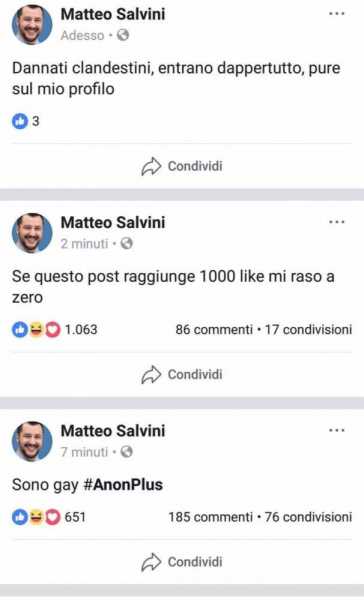The image size is (364, 600).
Task: Click profile picture on the 'Adesso' post
Action: pyautogui.click(x=32, y=24)
